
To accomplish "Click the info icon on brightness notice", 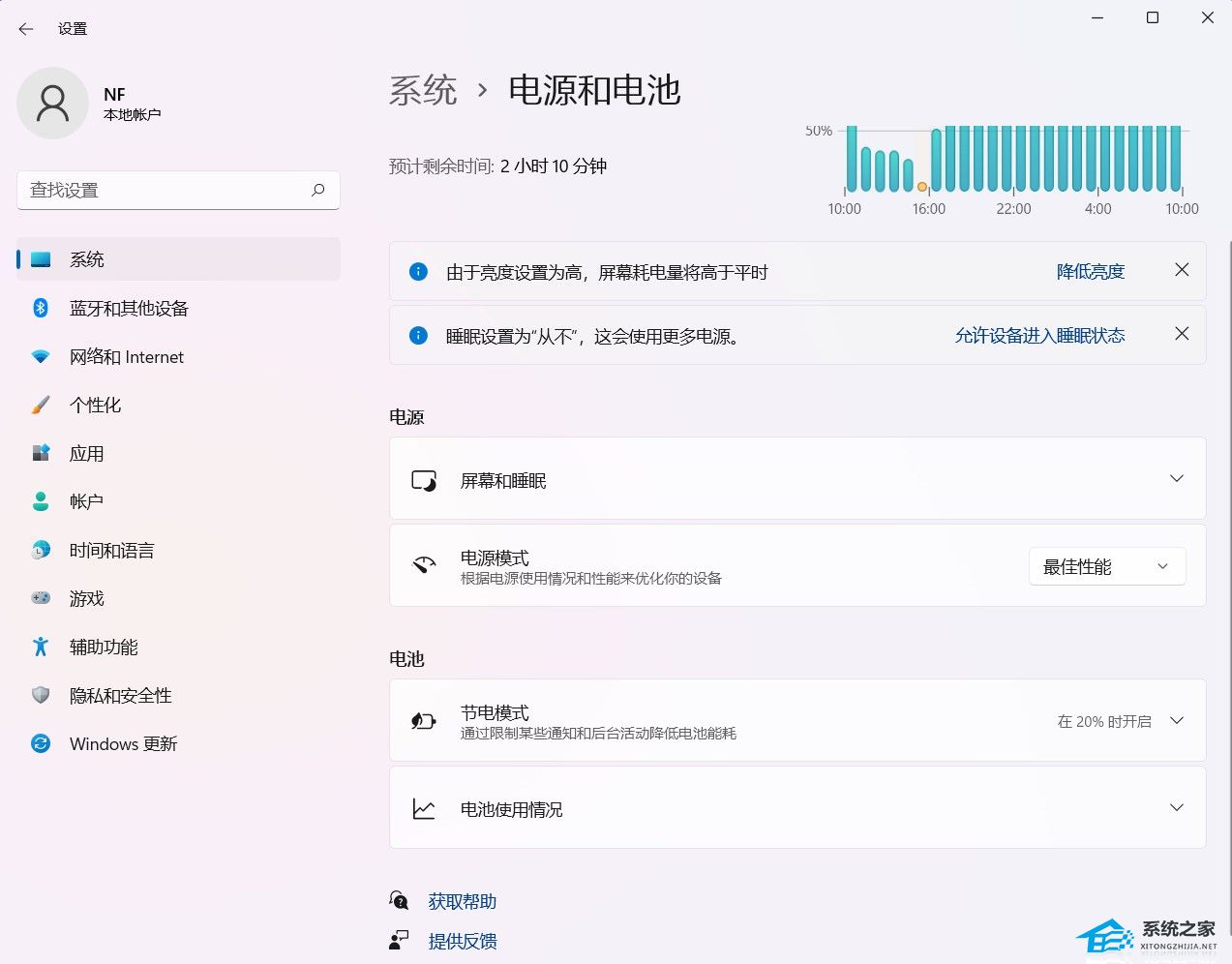I will point(418,272).
